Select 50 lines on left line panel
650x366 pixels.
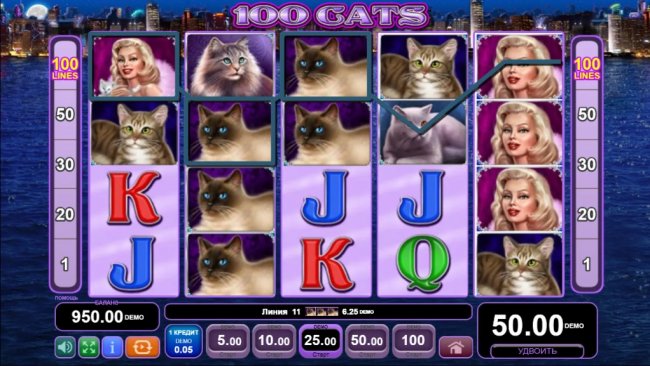coord(65,114)
